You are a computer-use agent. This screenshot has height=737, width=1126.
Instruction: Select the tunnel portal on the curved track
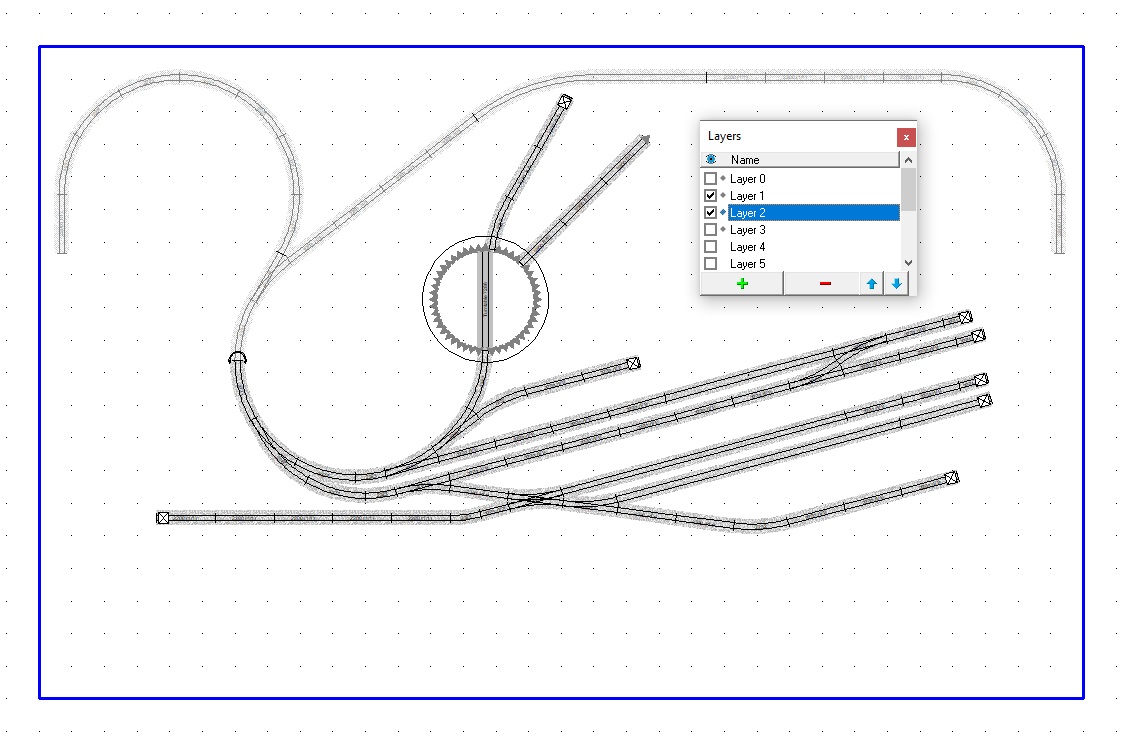[x=237, y=357]
